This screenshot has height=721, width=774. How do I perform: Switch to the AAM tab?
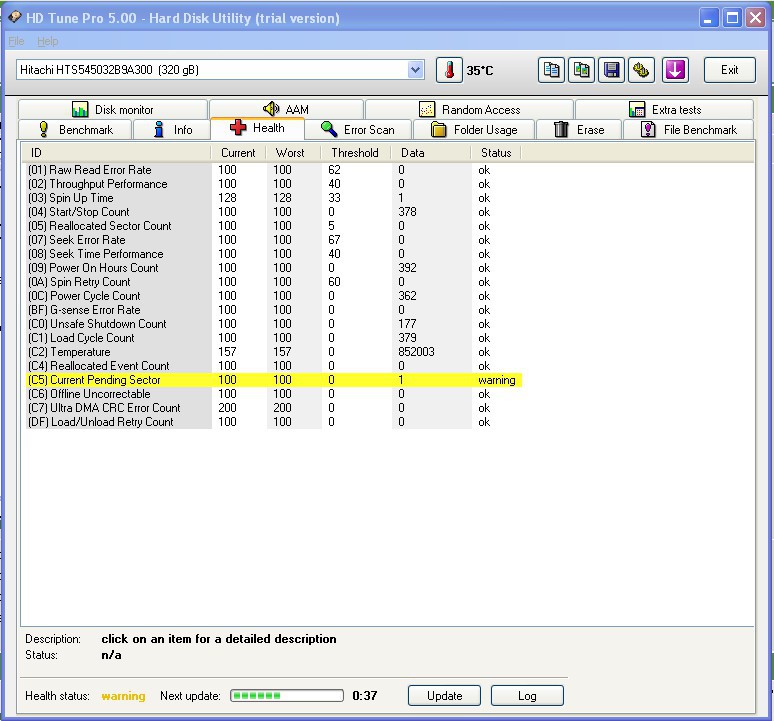286,109
